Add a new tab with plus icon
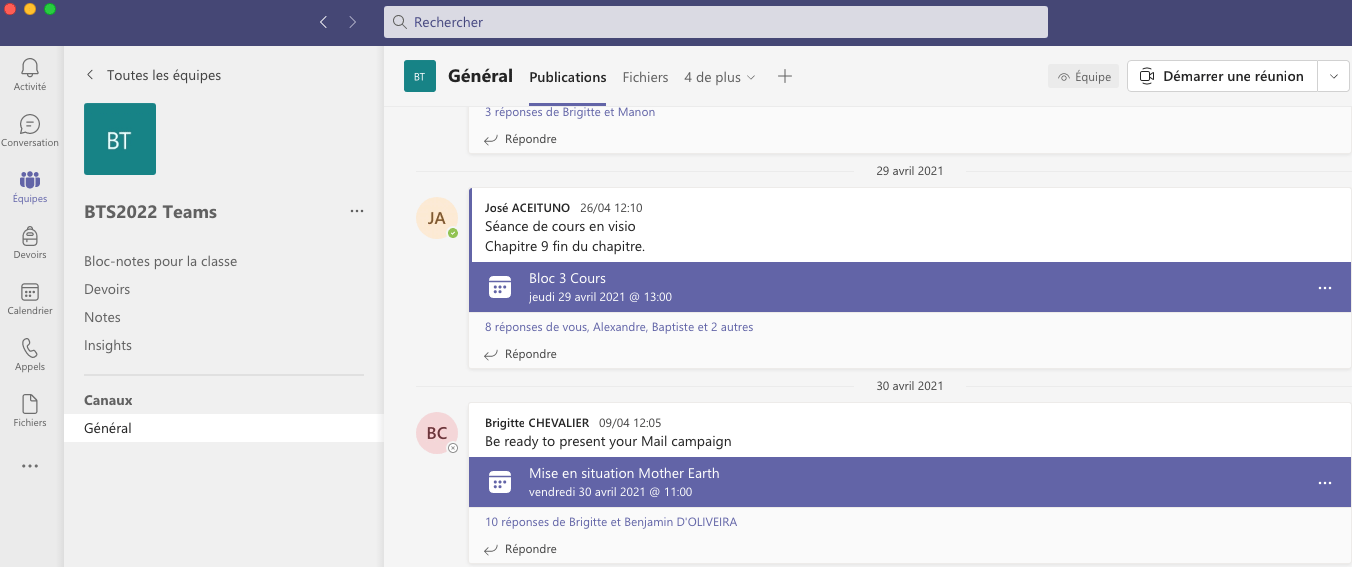Image resolution: width=1352 pixels, height=567 pixels. point(785,76)
